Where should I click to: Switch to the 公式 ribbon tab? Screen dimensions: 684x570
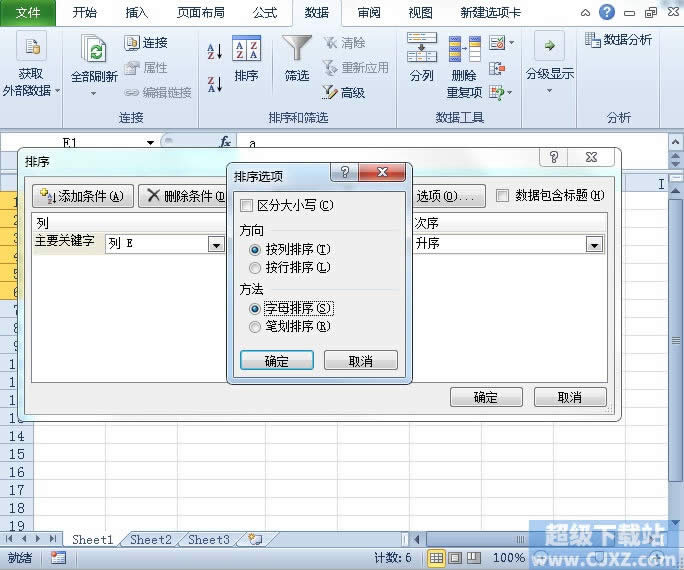(x=264, y=13)
